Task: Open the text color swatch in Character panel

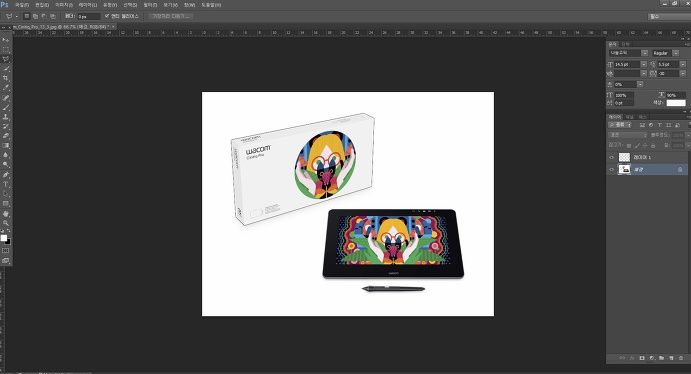Action: (x=676, y=103)
